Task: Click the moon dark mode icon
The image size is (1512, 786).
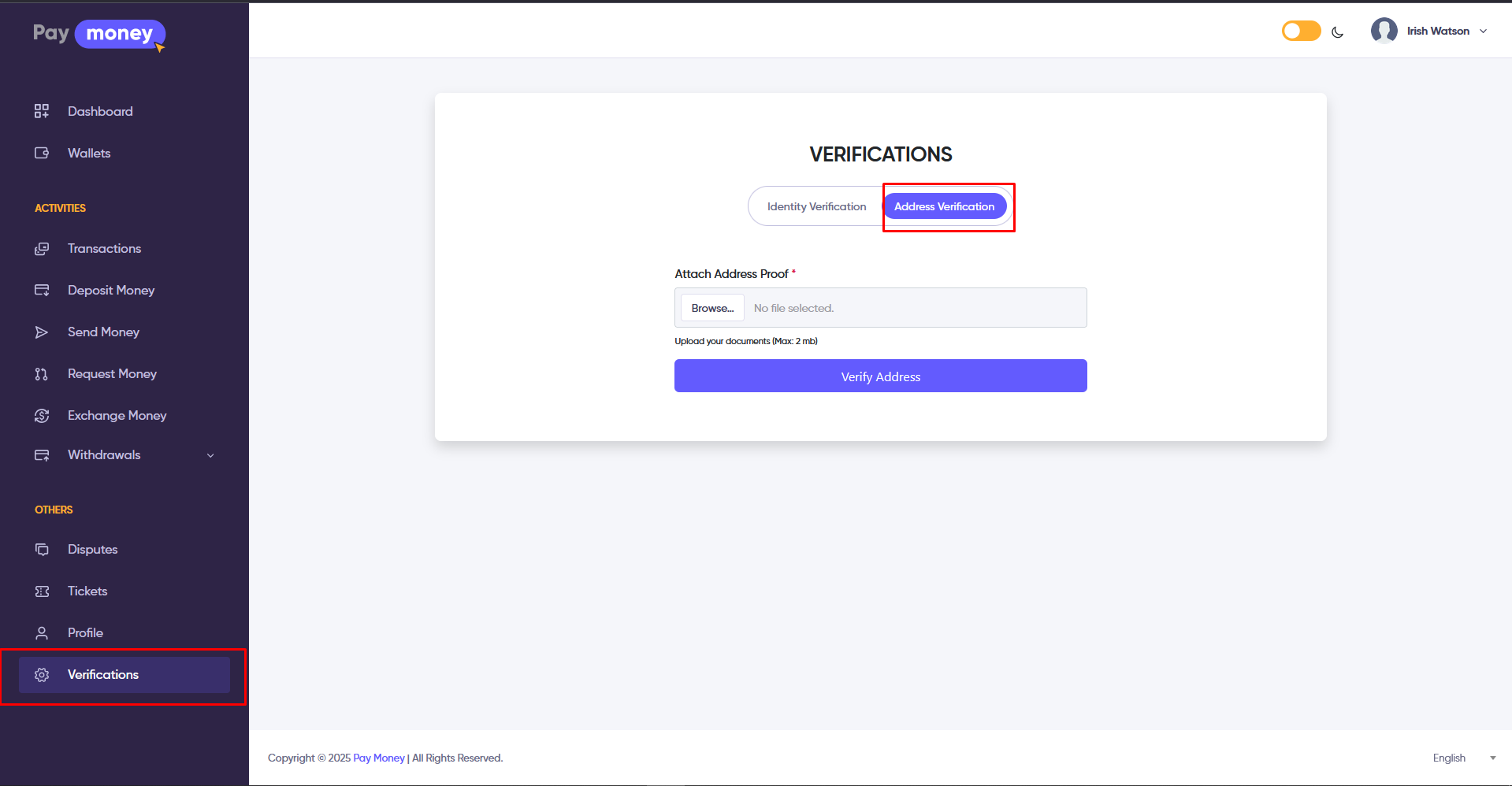Action: [1337, 32]
